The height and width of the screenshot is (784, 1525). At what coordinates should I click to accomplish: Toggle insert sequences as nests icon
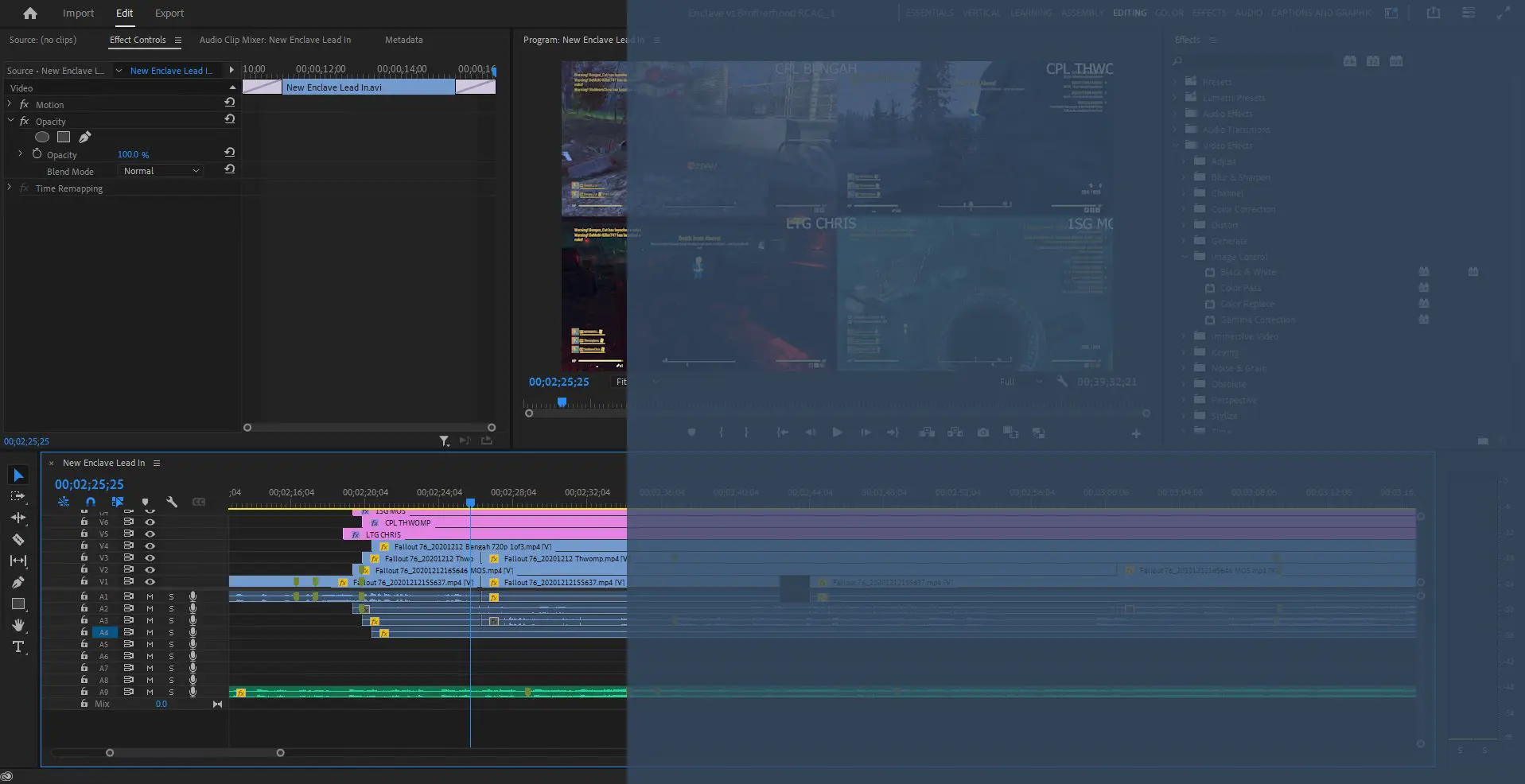point(64,502)
